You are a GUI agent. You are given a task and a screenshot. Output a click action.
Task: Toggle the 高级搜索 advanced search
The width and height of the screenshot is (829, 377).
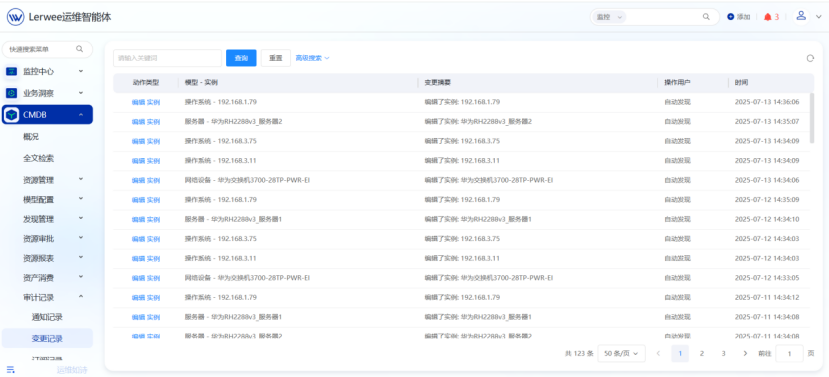312,58
